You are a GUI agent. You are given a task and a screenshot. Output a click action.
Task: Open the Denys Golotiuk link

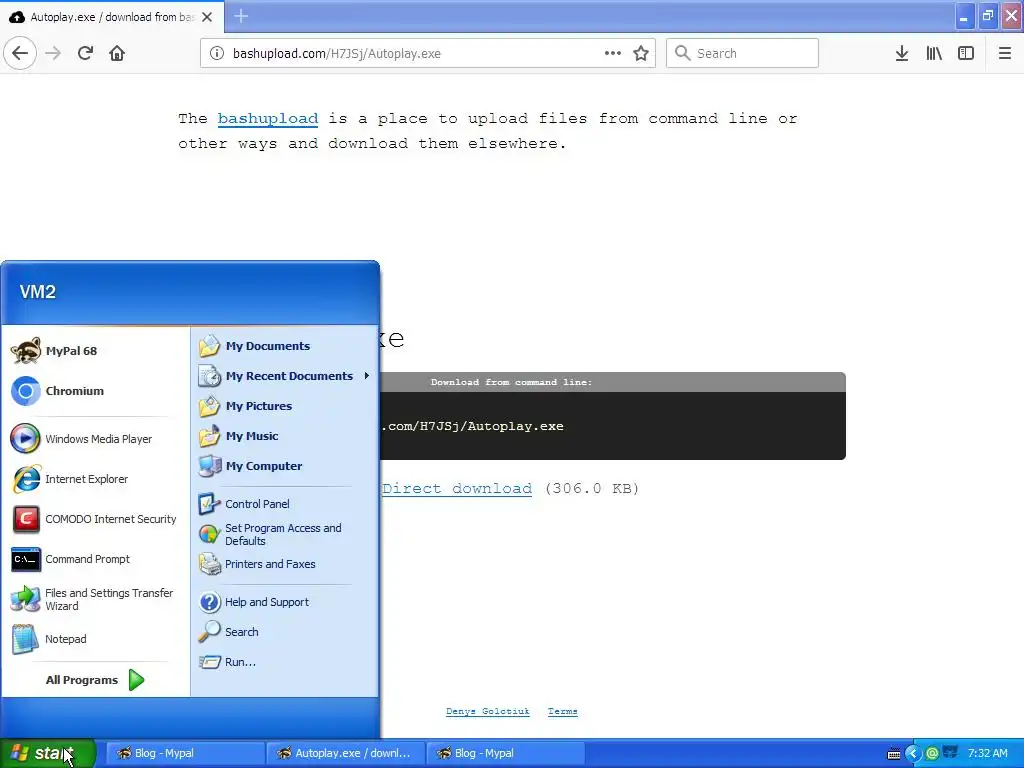pos(488,711)
